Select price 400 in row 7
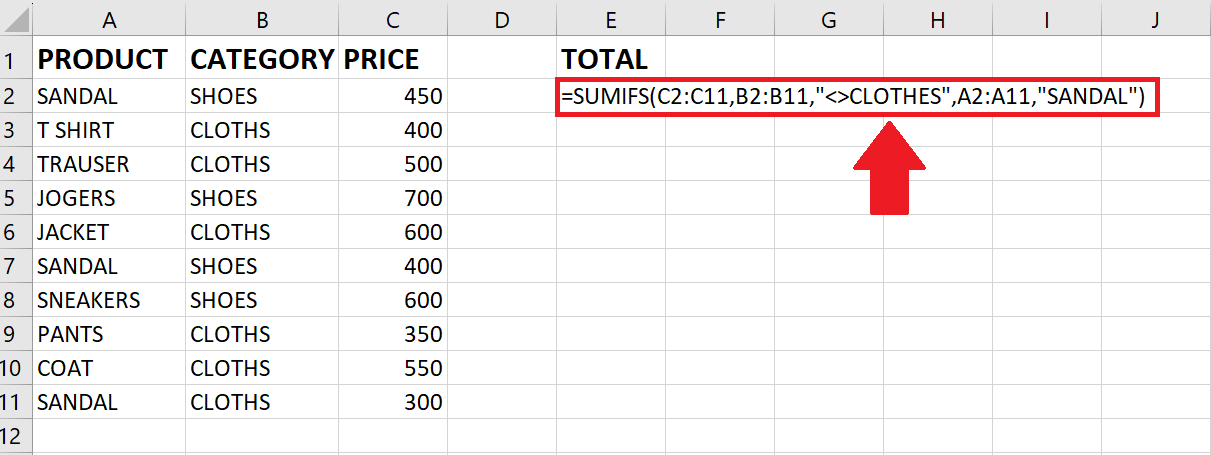Viewport: 1211px width, 455px height. pyautogui.click(x=393, y=266)
